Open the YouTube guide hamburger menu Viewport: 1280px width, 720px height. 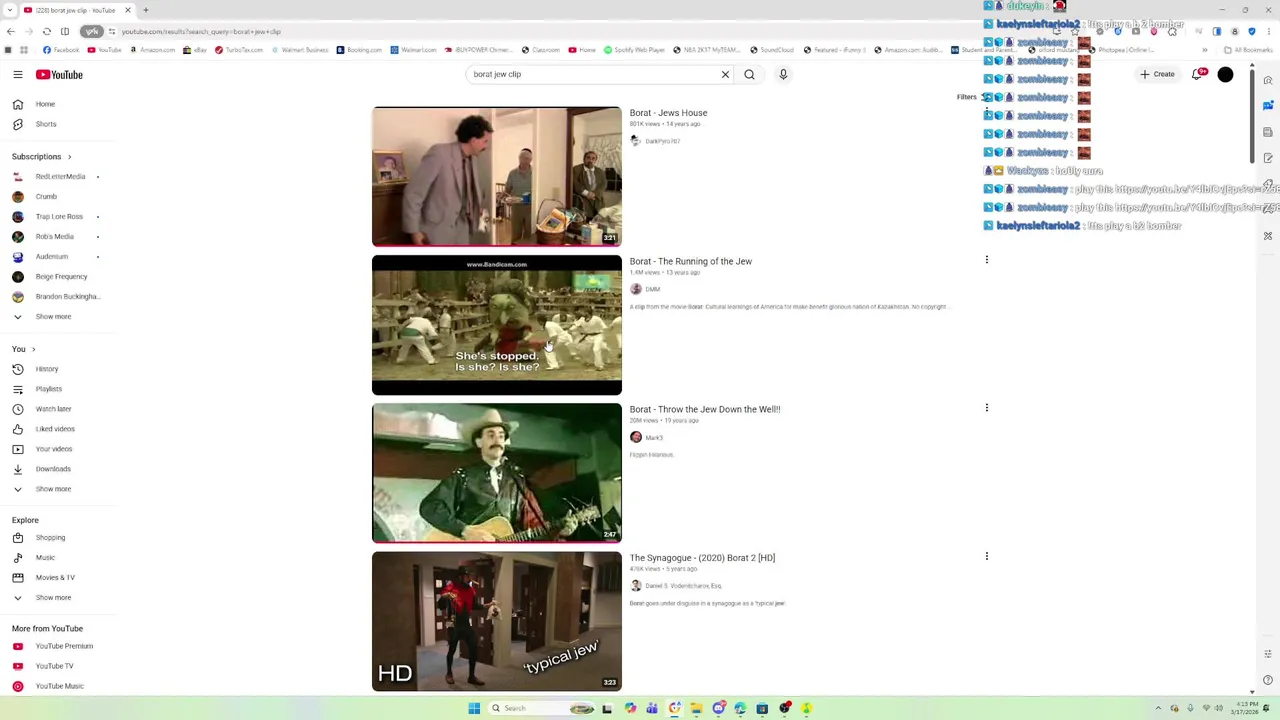(x=18, y=74)
